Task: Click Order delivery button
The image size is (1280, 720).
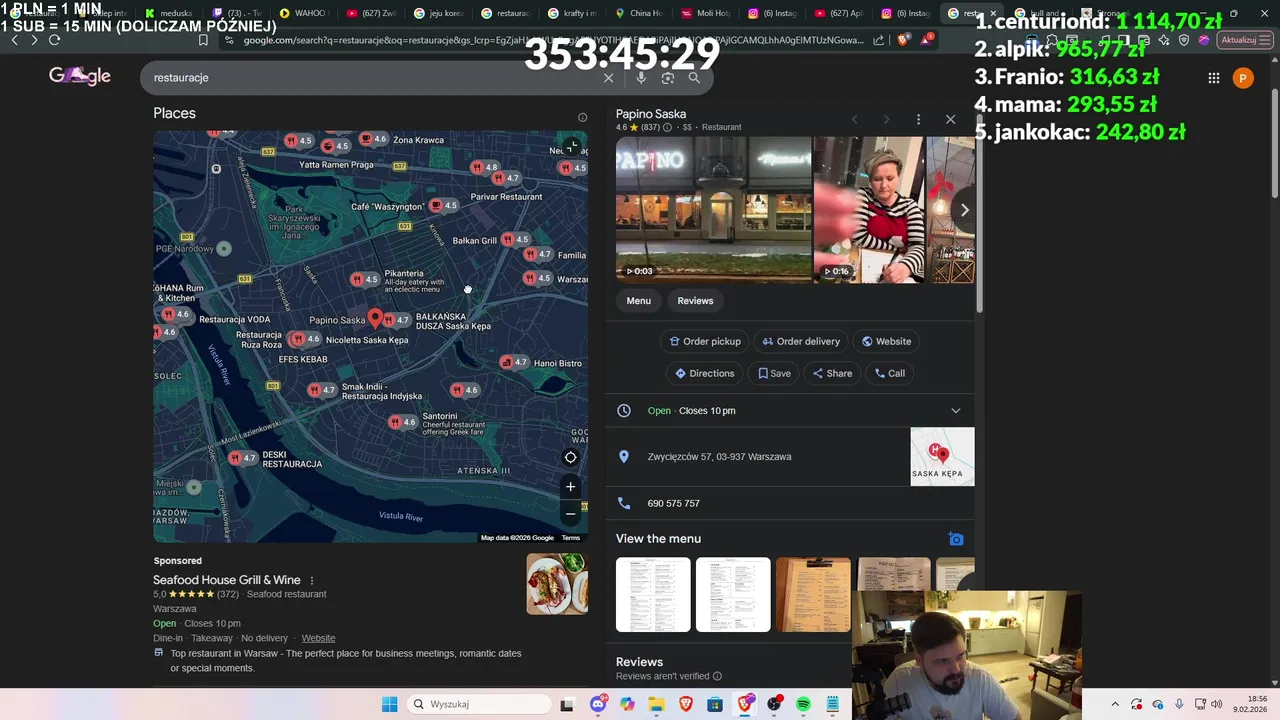Action: pyautogui.click(x=801, y=342)
